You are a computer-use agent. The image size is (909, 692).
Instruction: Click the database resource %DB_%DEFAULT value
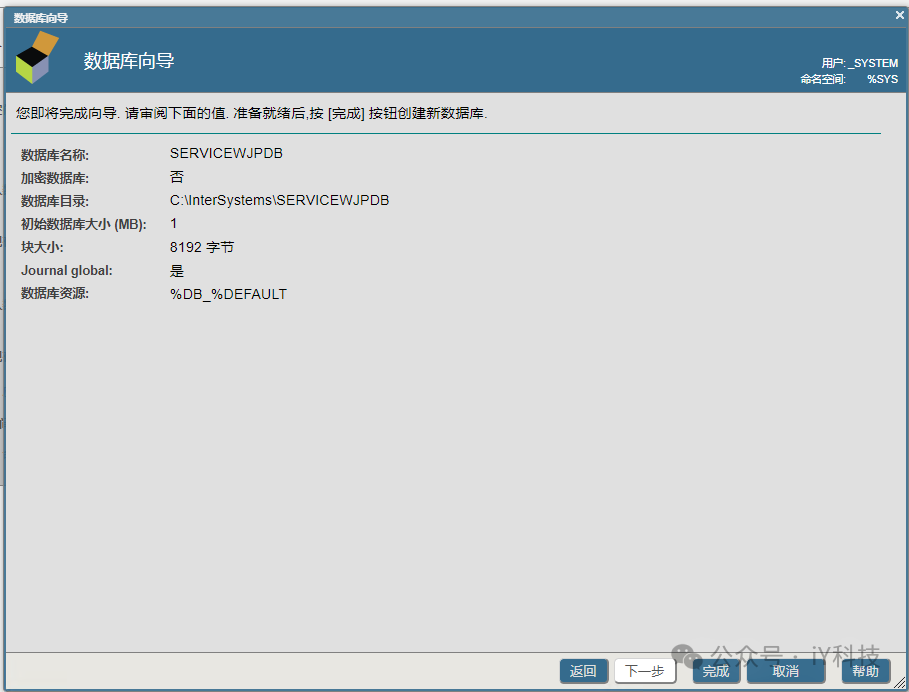(x=228, y=294)
